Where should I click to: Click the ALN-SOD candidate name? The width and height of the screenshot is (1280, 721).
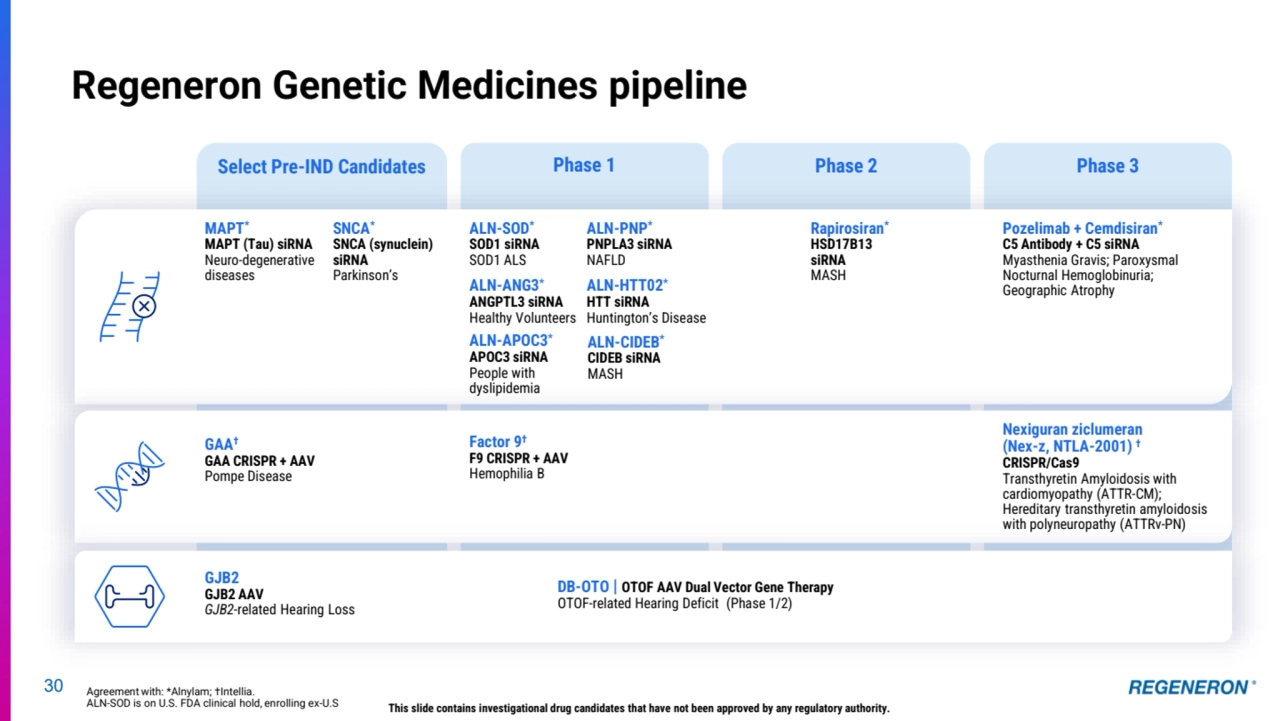[502, 229]
